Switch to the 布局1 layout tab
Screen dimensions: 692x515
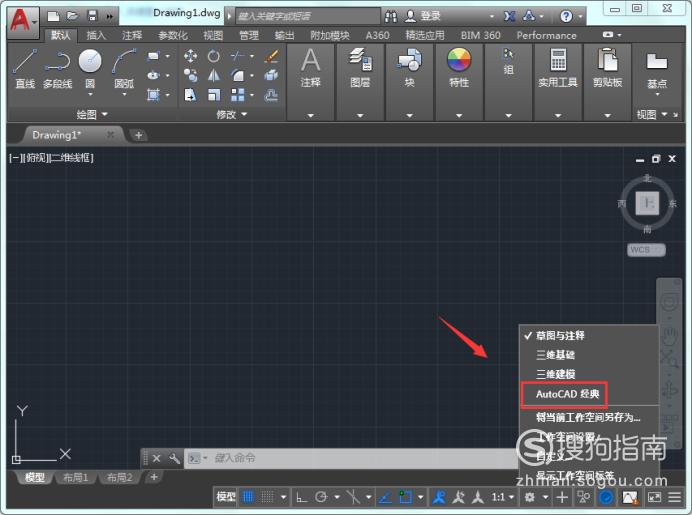click(x=75, y=477)
